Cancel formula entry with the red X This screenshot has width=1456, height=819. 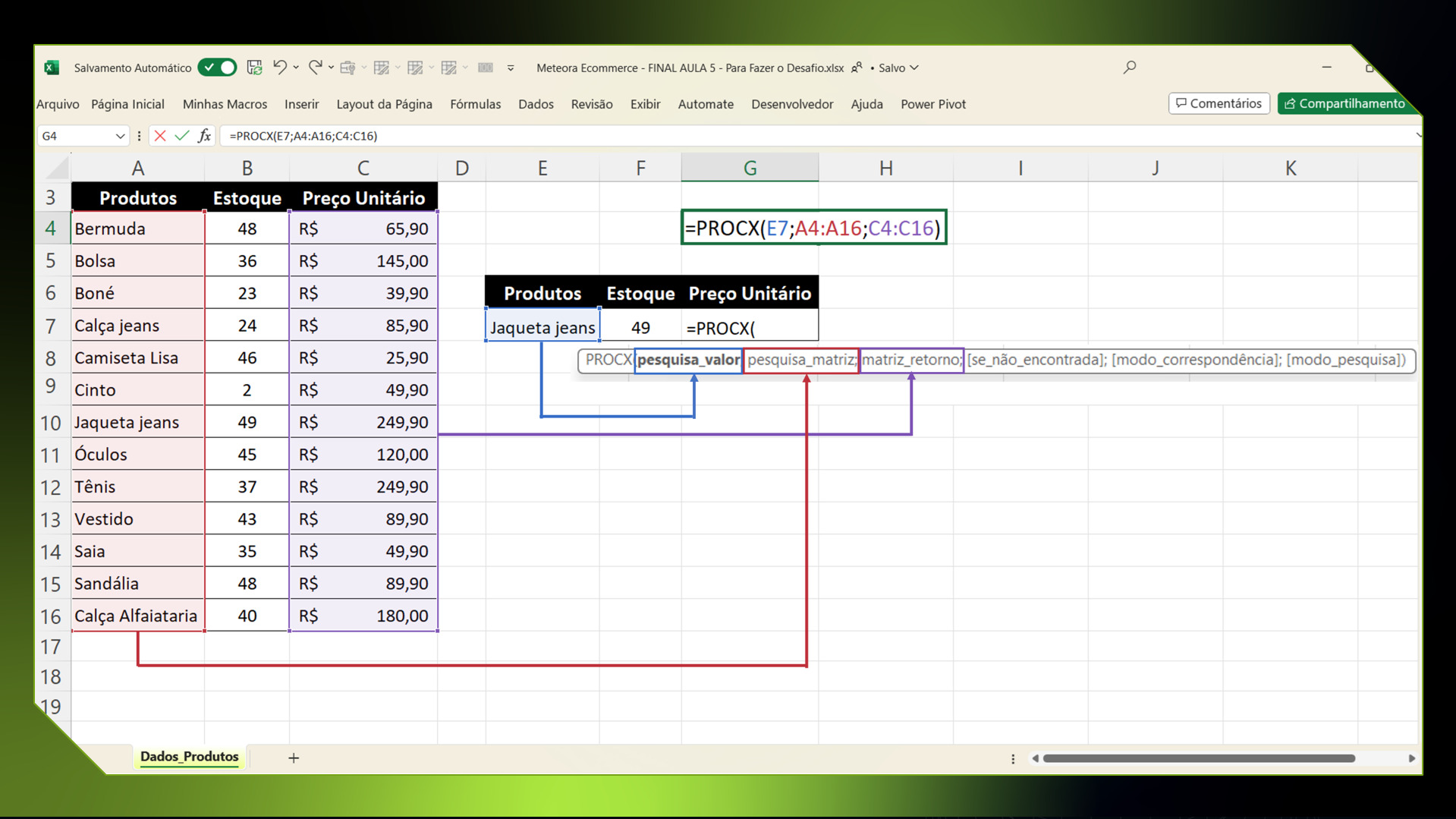[x=159, y=136]
